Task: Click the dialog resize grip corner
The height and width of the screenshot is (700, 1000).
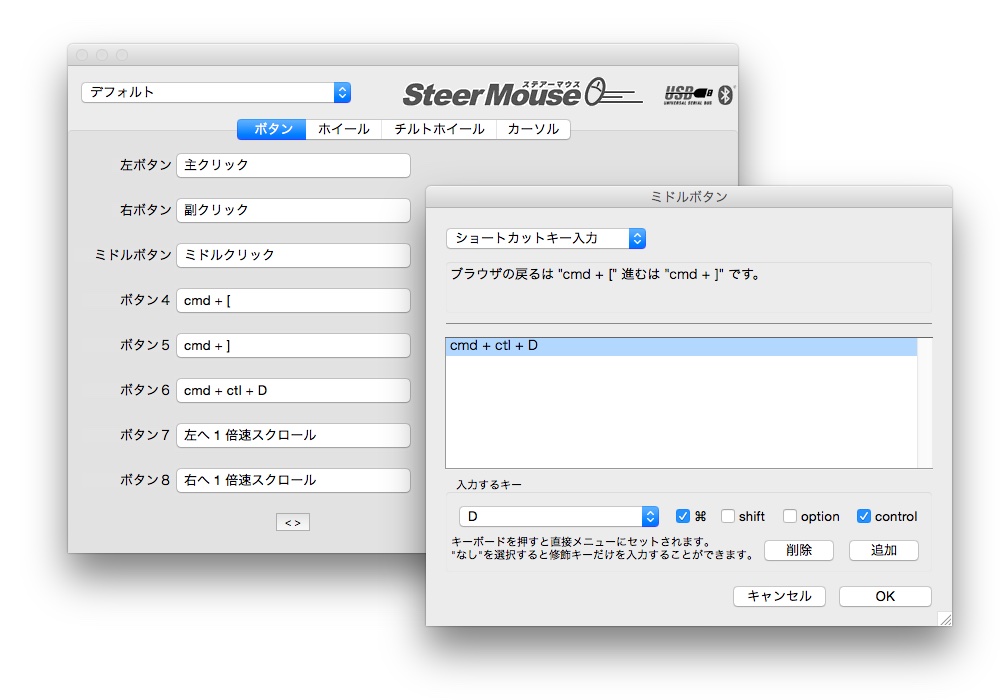Action: [945, 619]
